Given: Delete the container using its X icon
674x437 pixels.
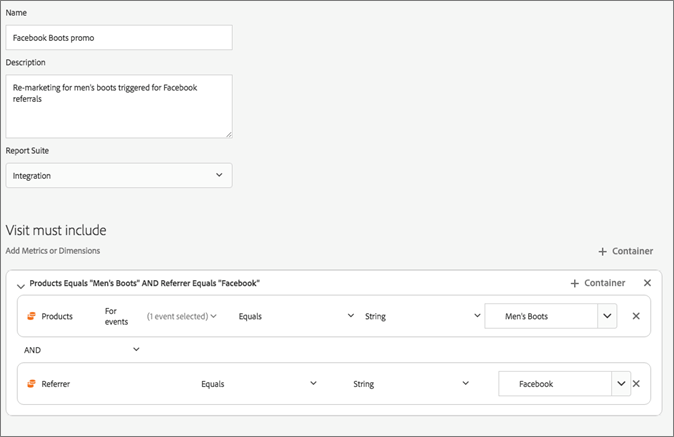Looking at the screenshot, I should tap(647, 283).
